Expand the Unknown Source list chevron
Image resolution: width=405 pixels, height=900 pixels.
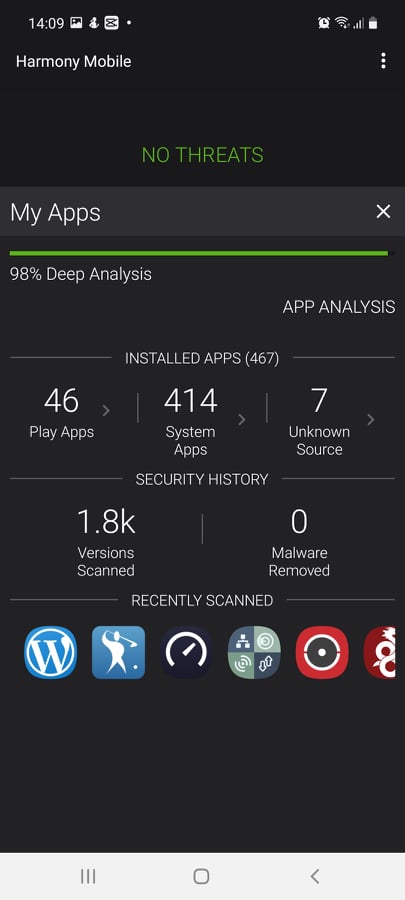pyautogui.click(x=371, y=420)
